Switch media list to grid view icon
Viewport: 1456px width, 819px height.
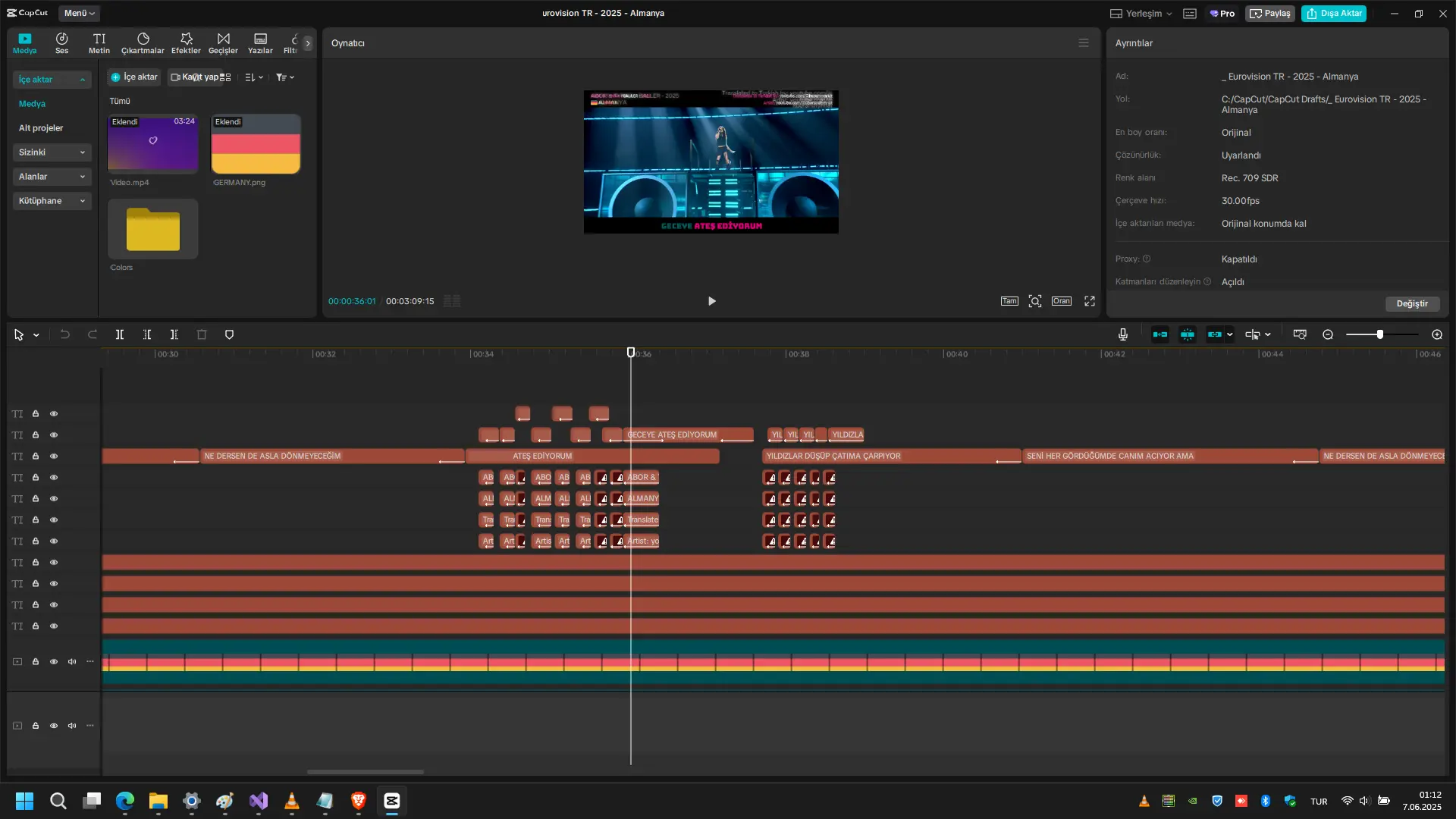point(225,77)
